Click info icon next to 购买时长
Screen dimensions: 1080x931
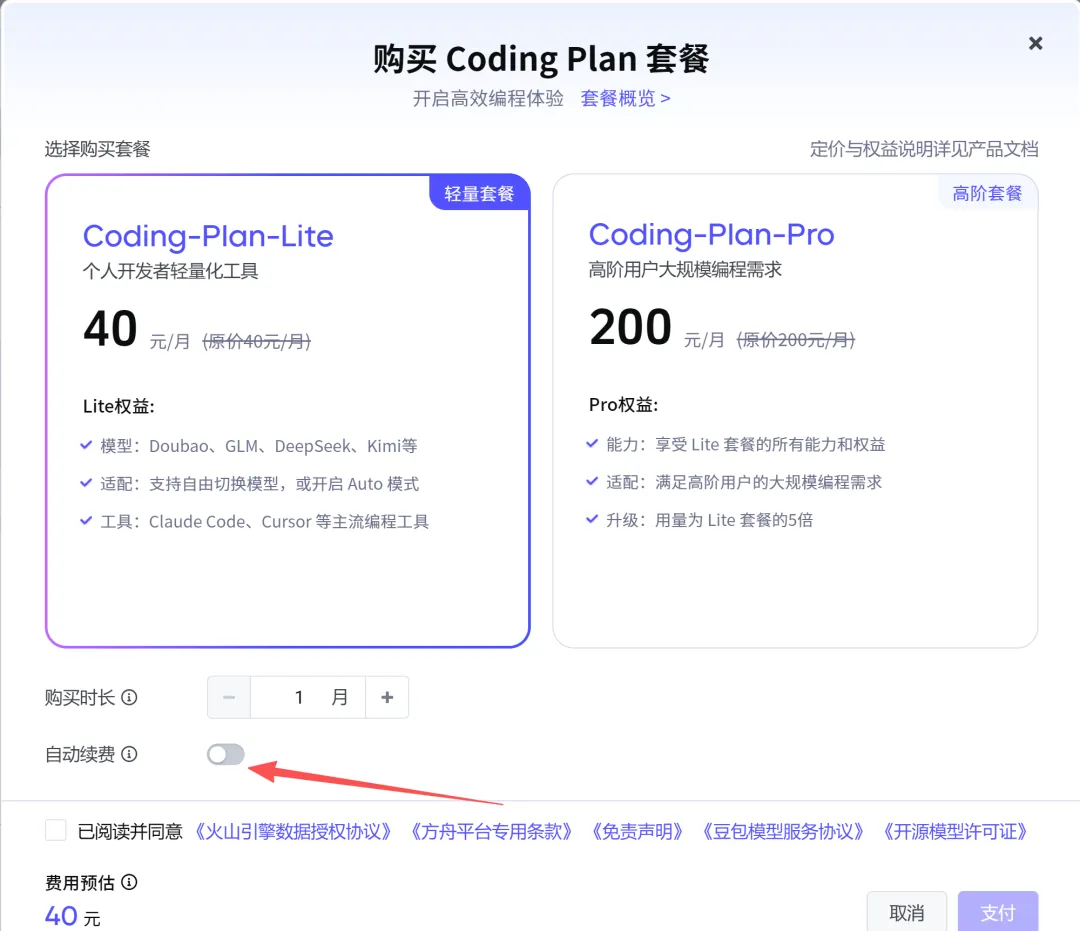coord(129,698)
